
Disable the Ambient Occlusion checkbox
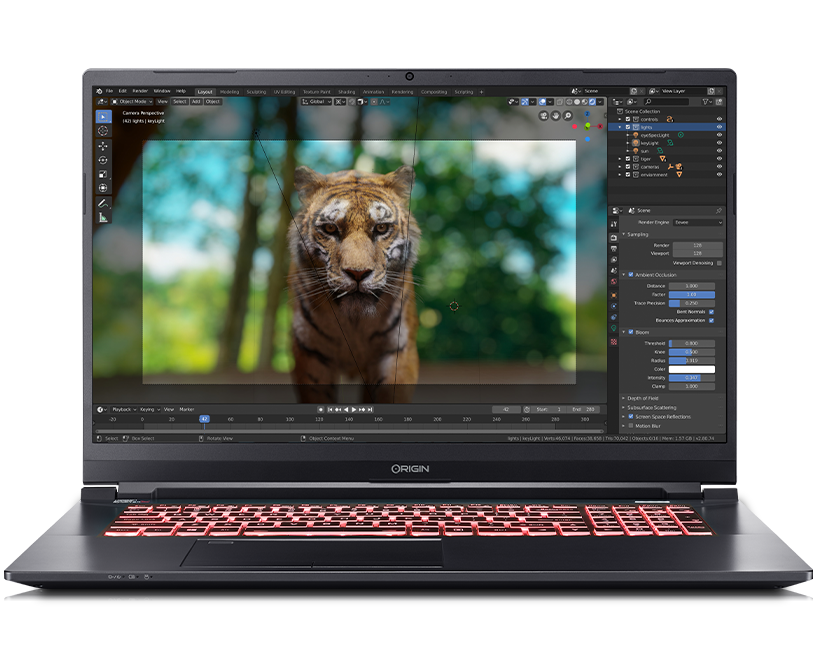pyautogui.click(x=631, y=275)
